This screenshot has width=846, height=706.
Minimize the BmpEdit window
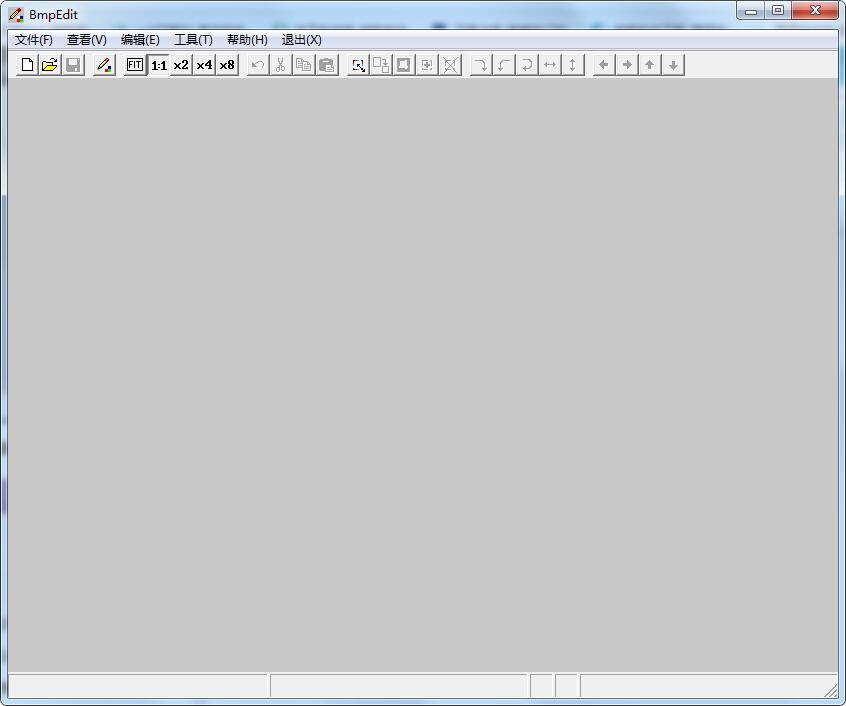tap(751, 11)
